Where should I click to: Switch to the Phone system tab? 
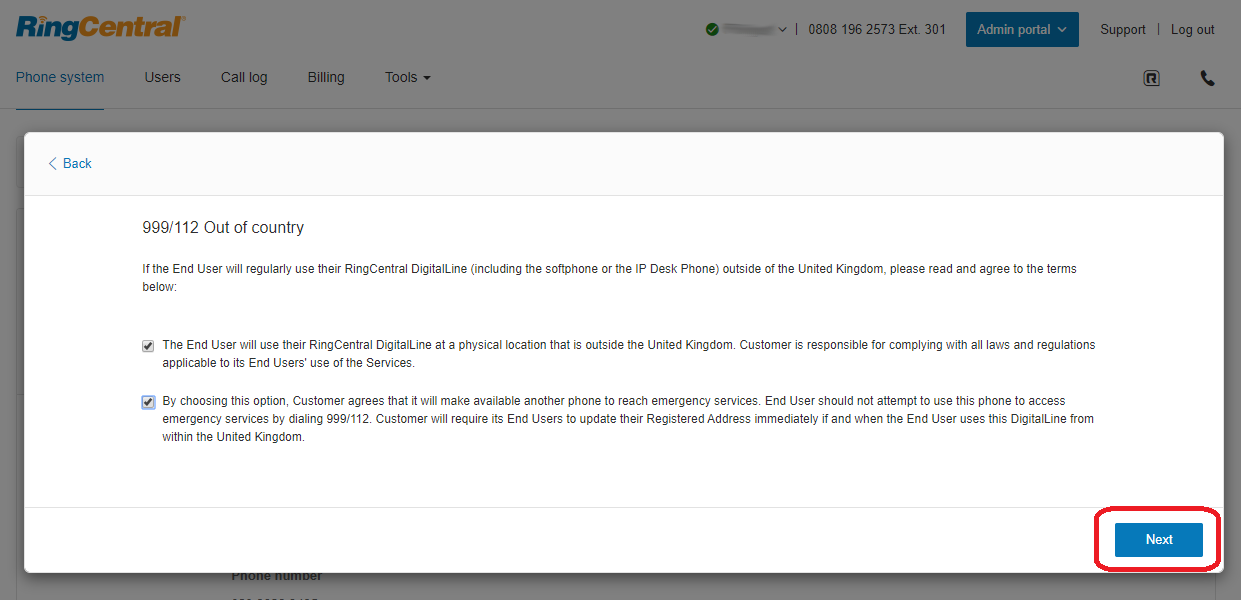pos(60,78)
